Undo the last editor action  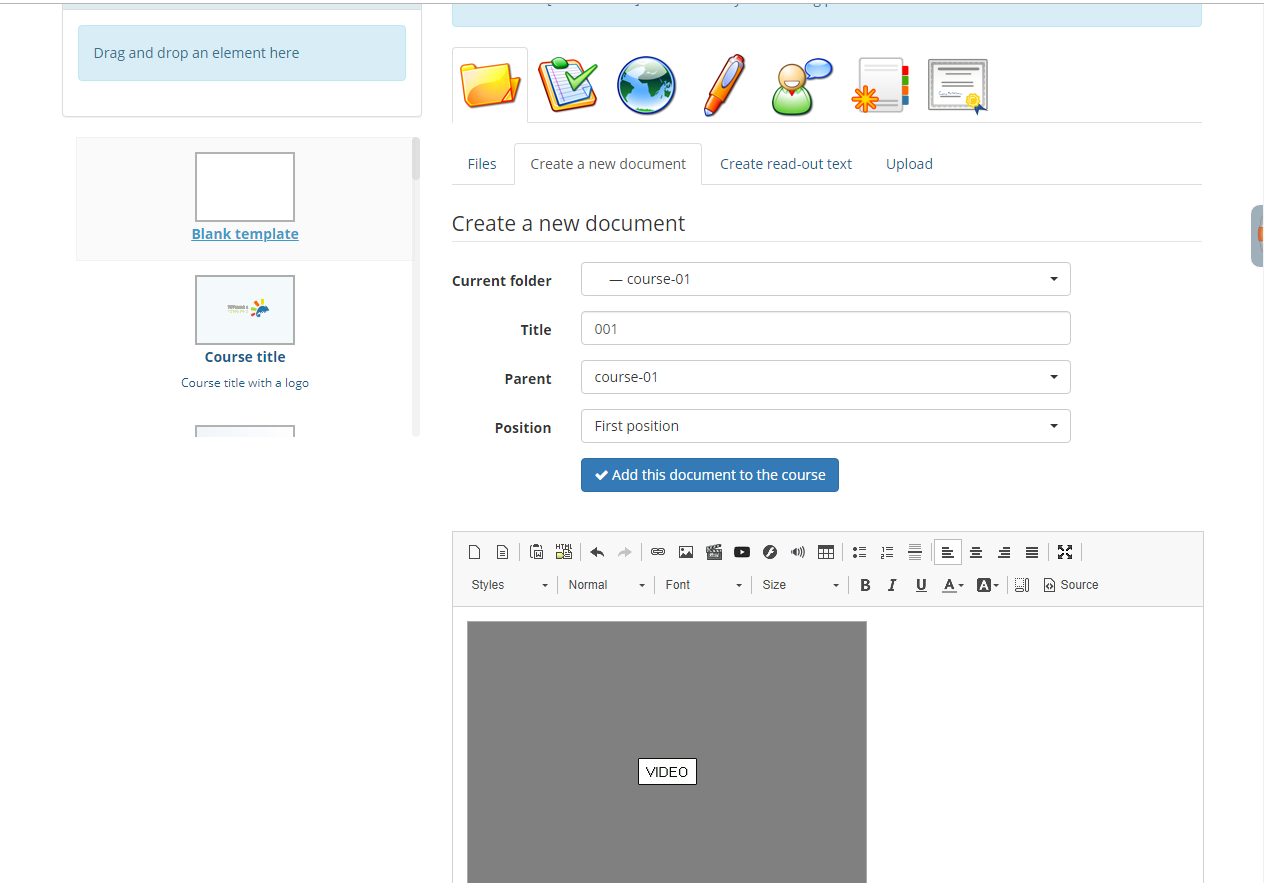[597, 551]
